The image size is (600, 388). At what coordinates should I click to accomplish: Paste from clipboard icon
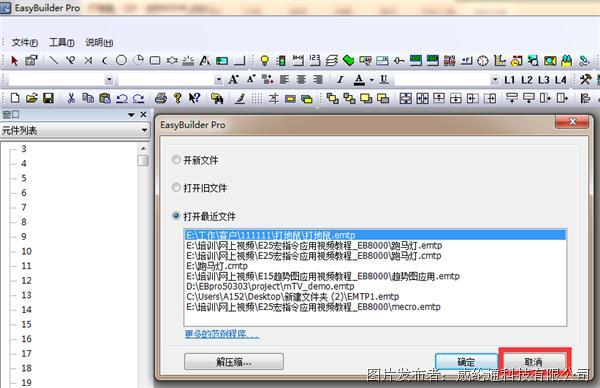[104, 98]
